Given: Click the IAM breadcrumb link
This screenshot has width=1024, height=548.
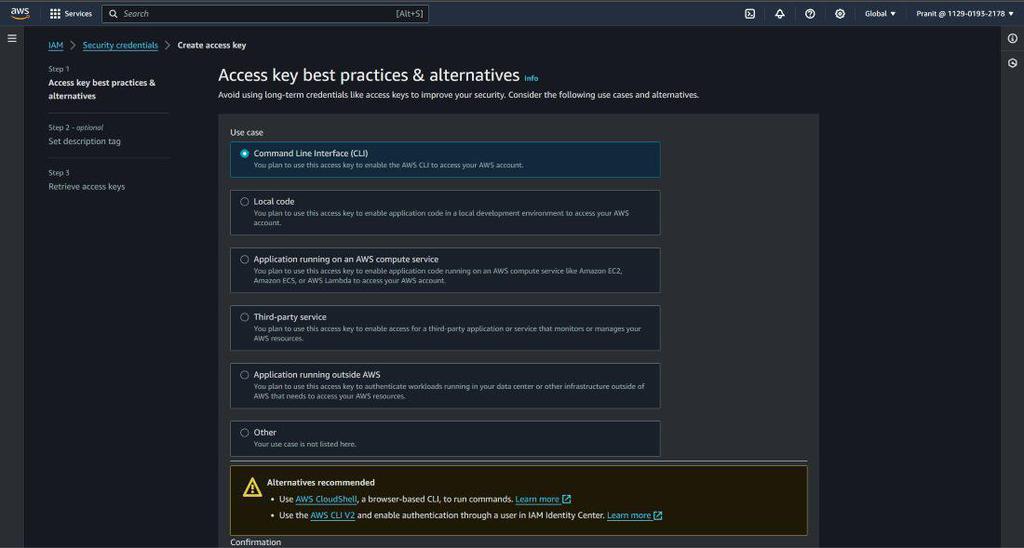Looking at the screenshot, I should pyautogui.click(x=56, y=46).
